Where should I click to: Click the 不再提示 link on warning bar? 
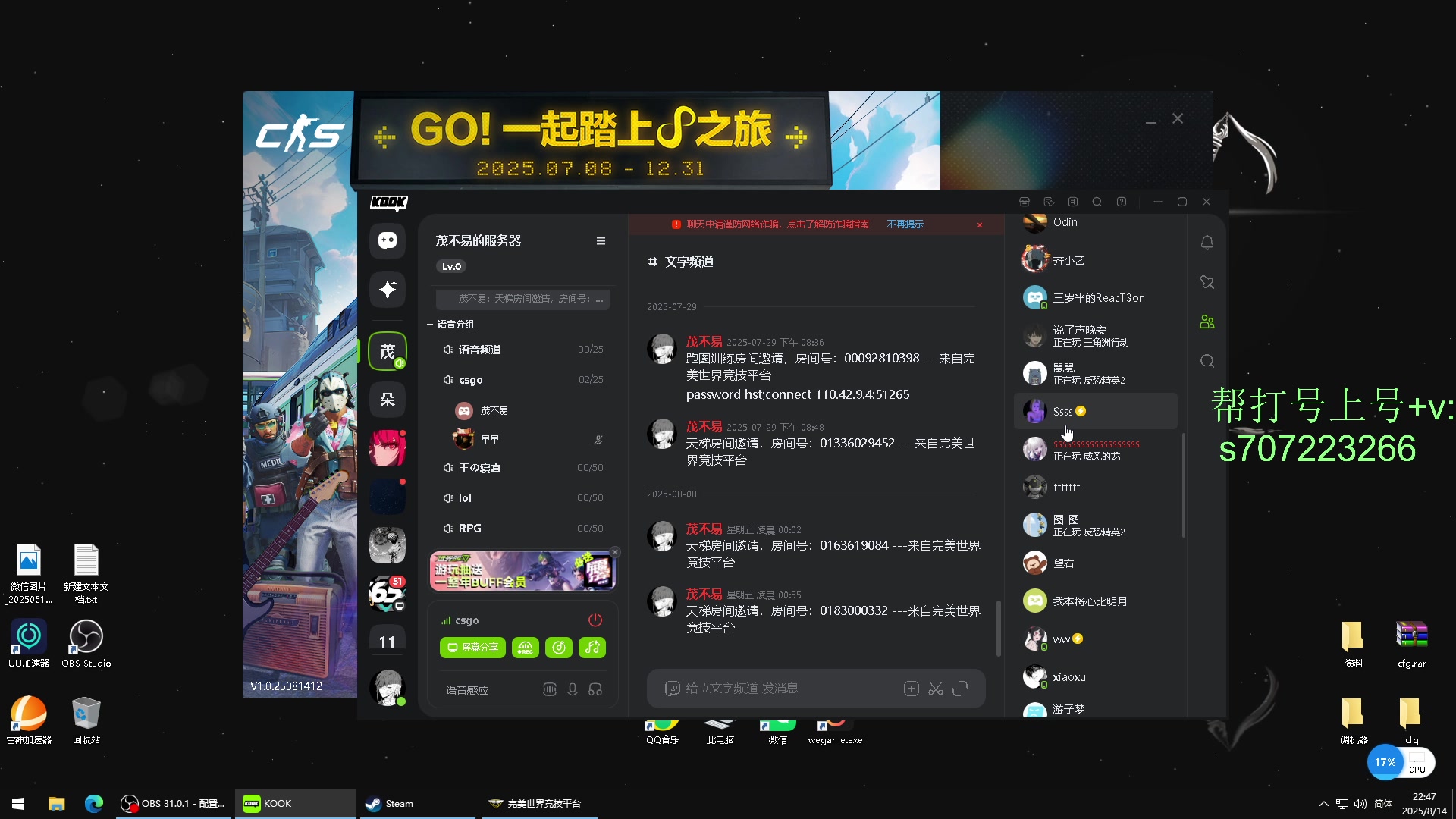click(905, 224)
